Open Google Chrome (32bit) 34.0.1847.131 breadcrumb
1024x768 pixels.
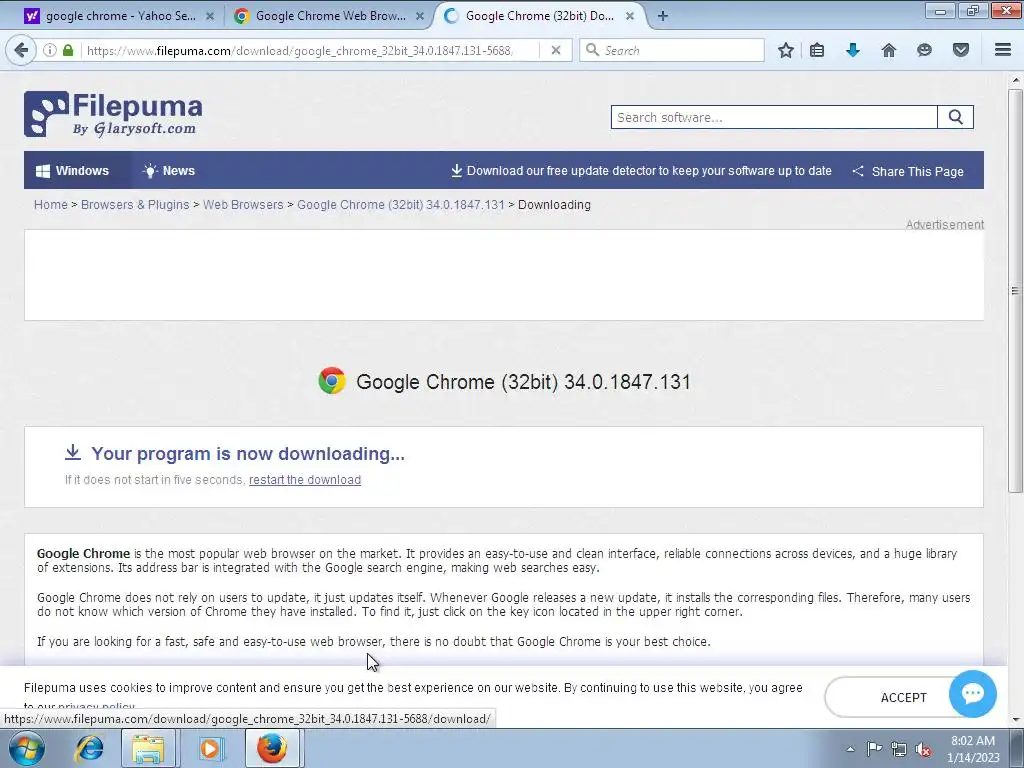(x=401, y=204)
